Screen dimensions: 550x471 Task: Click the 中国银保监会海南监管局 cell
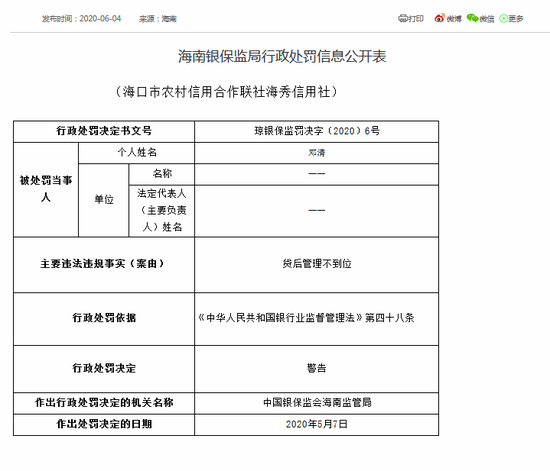[317, 403]
